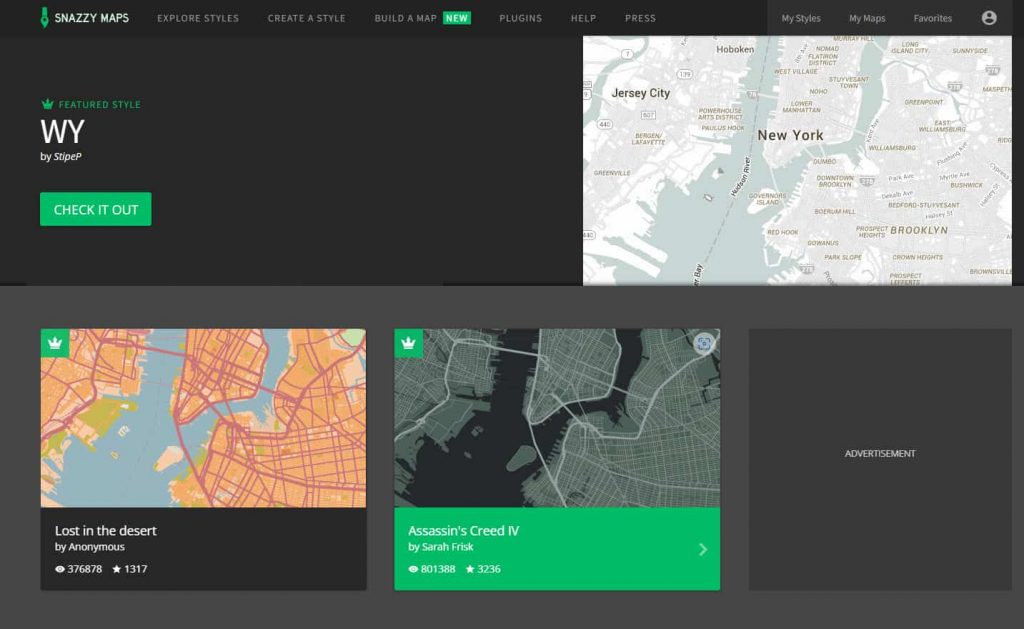Select Create a Style in navigation

click(306, 18)
